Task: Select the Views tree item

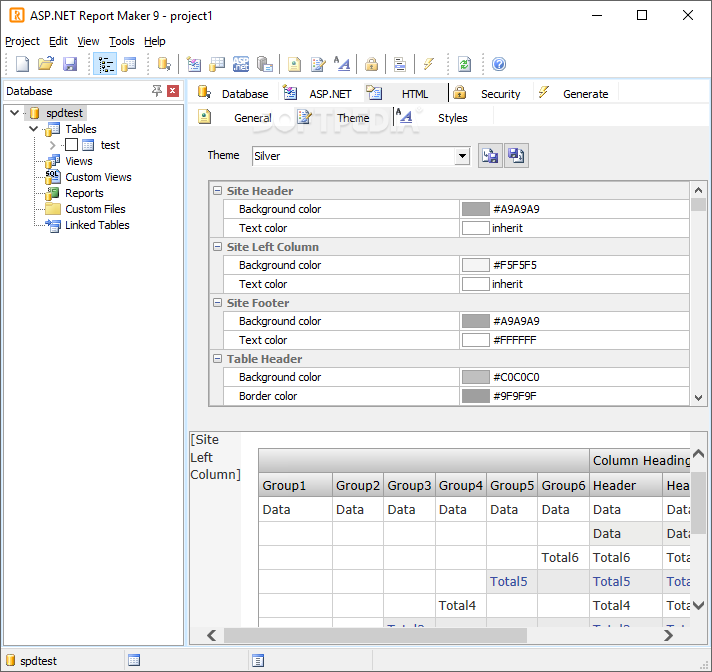Action: click(79, 161)
